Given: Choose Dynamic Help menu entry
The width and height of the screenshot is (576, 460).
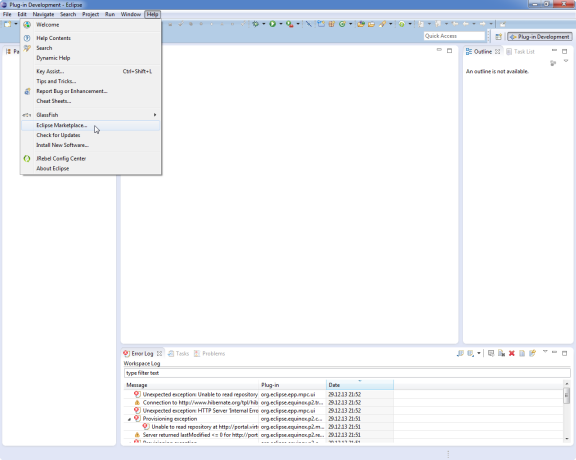Looking at the screenshot, I should 91,58.
